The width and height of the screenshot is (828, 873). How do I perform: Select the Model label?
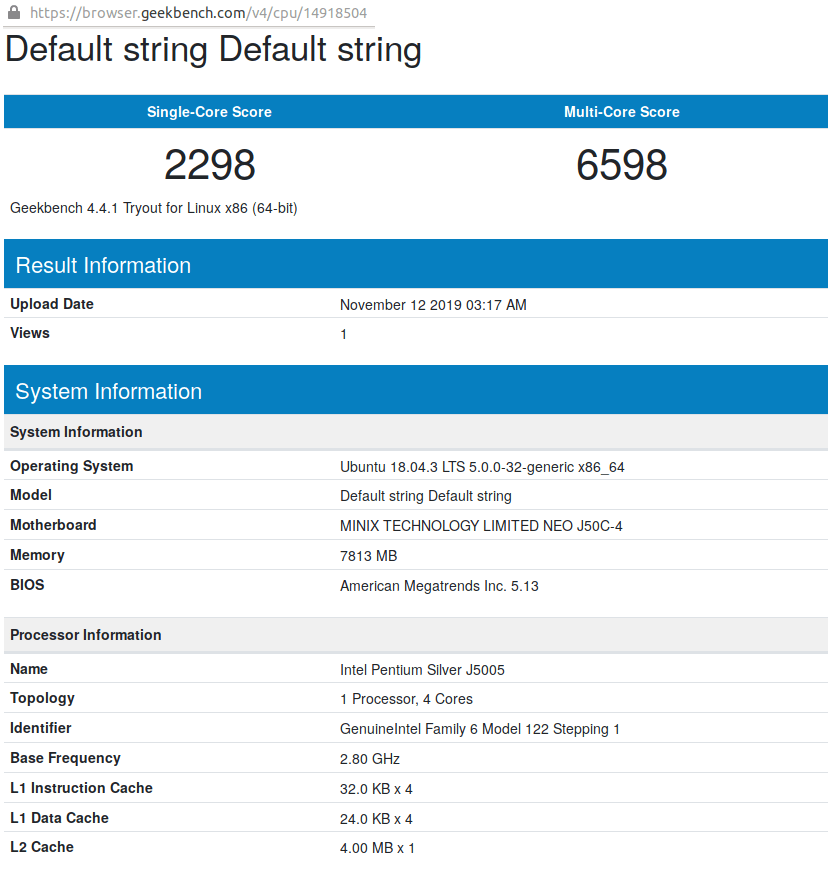(31, 495)
